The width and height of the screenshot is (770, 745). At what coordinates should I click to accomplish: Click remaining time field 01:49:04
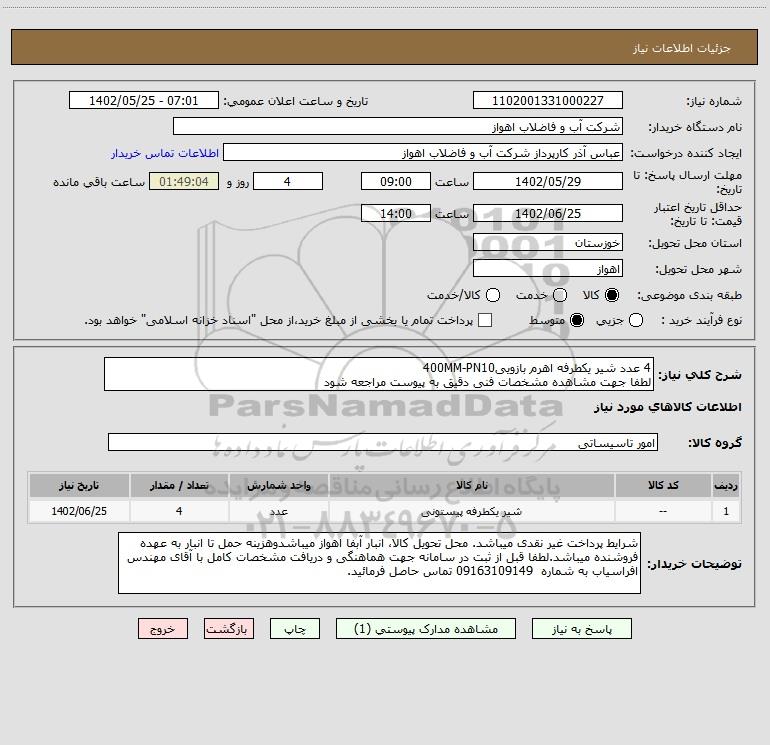point(184,182)
